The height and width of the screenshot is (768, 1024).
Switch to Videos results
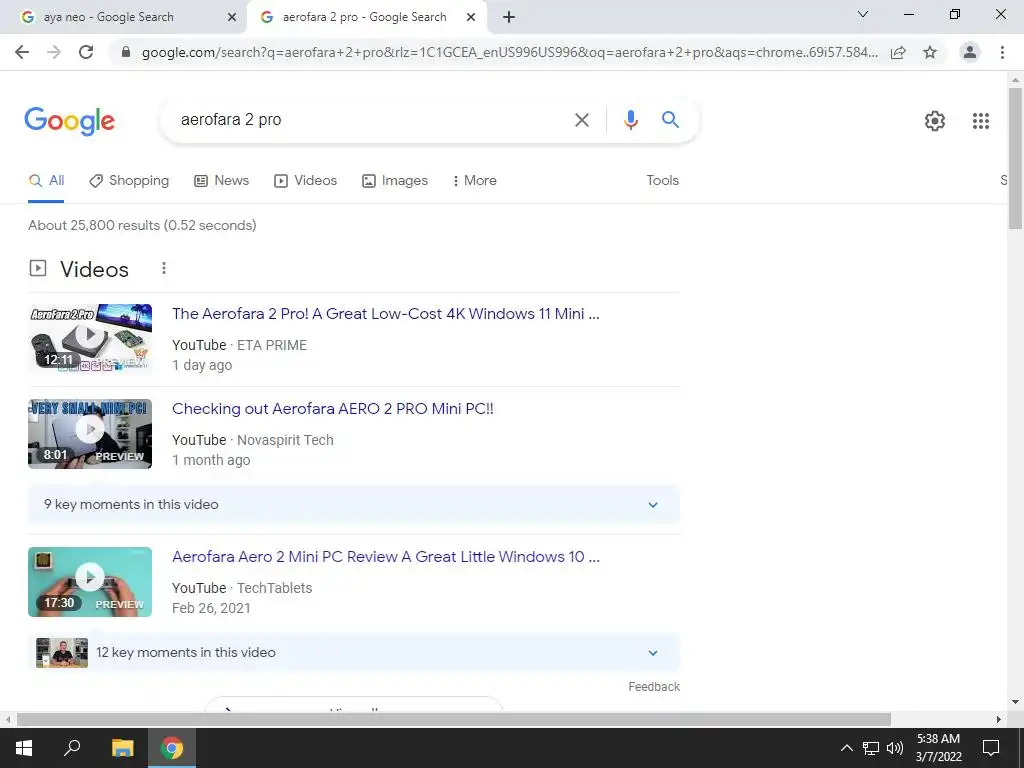point(305,181)
